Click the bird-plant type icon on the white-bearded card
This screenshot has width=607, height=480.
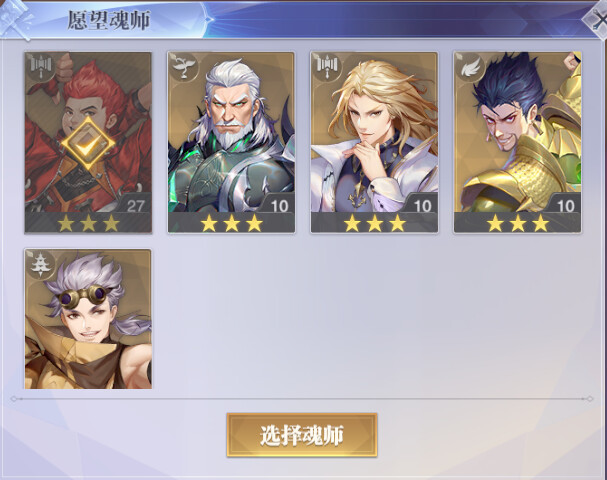[183, 66]
